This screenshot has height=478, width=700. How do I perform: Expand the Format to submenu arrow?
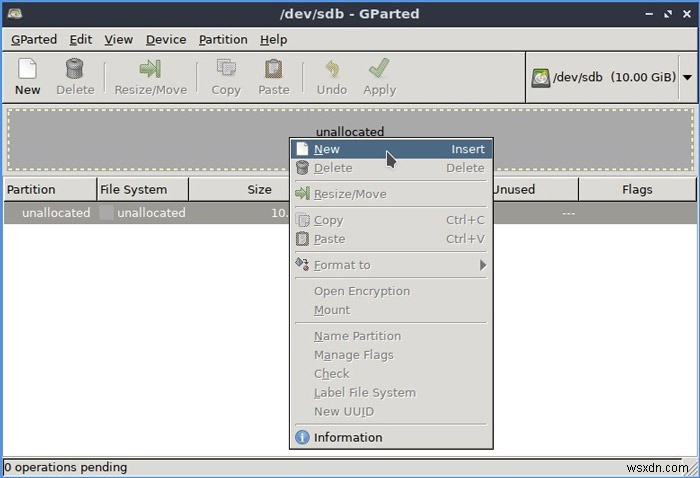(x=483, y=265)
